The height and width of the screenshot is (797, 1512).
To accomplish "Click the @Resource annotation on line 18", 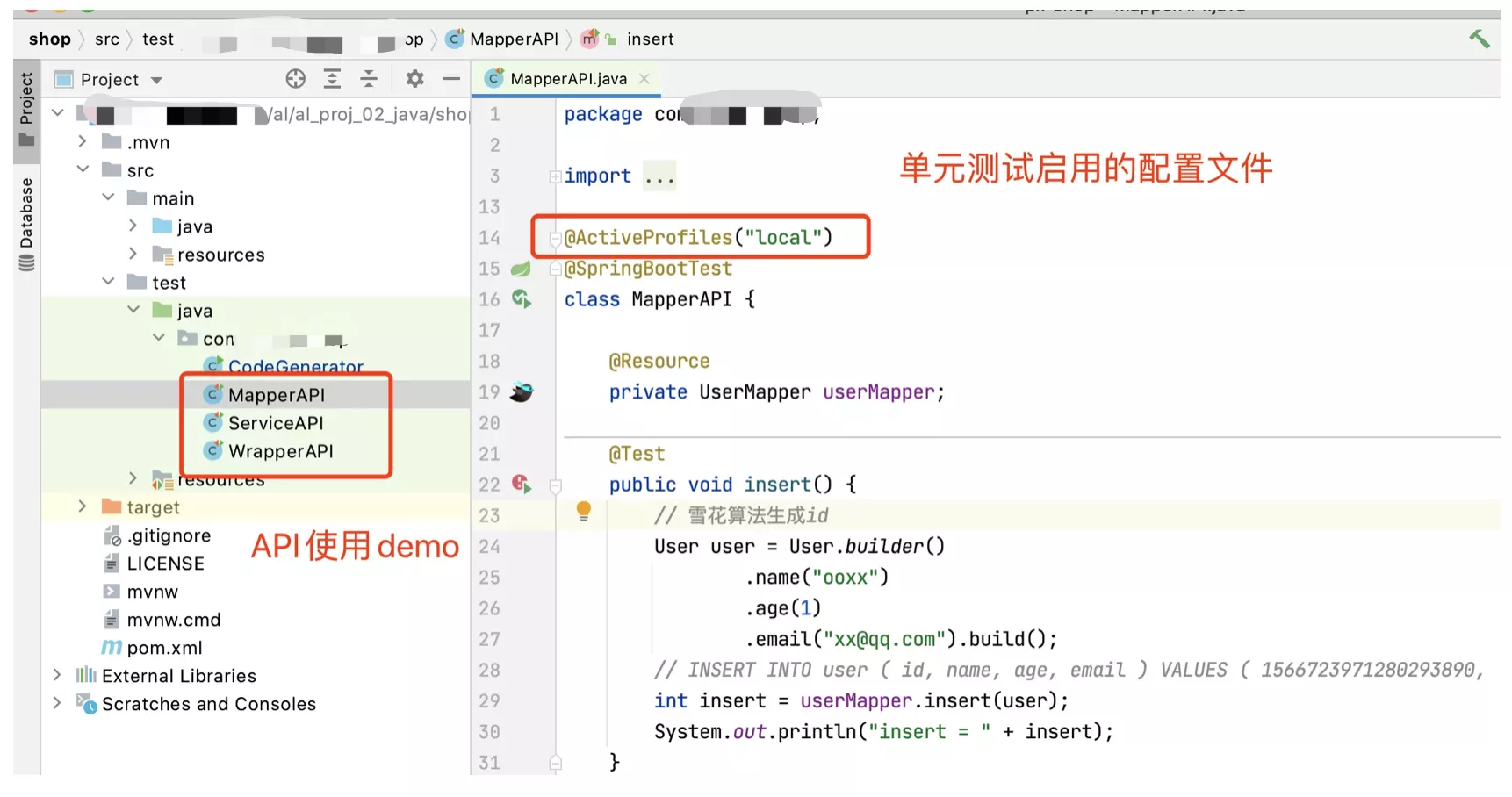I will [659, 362].
